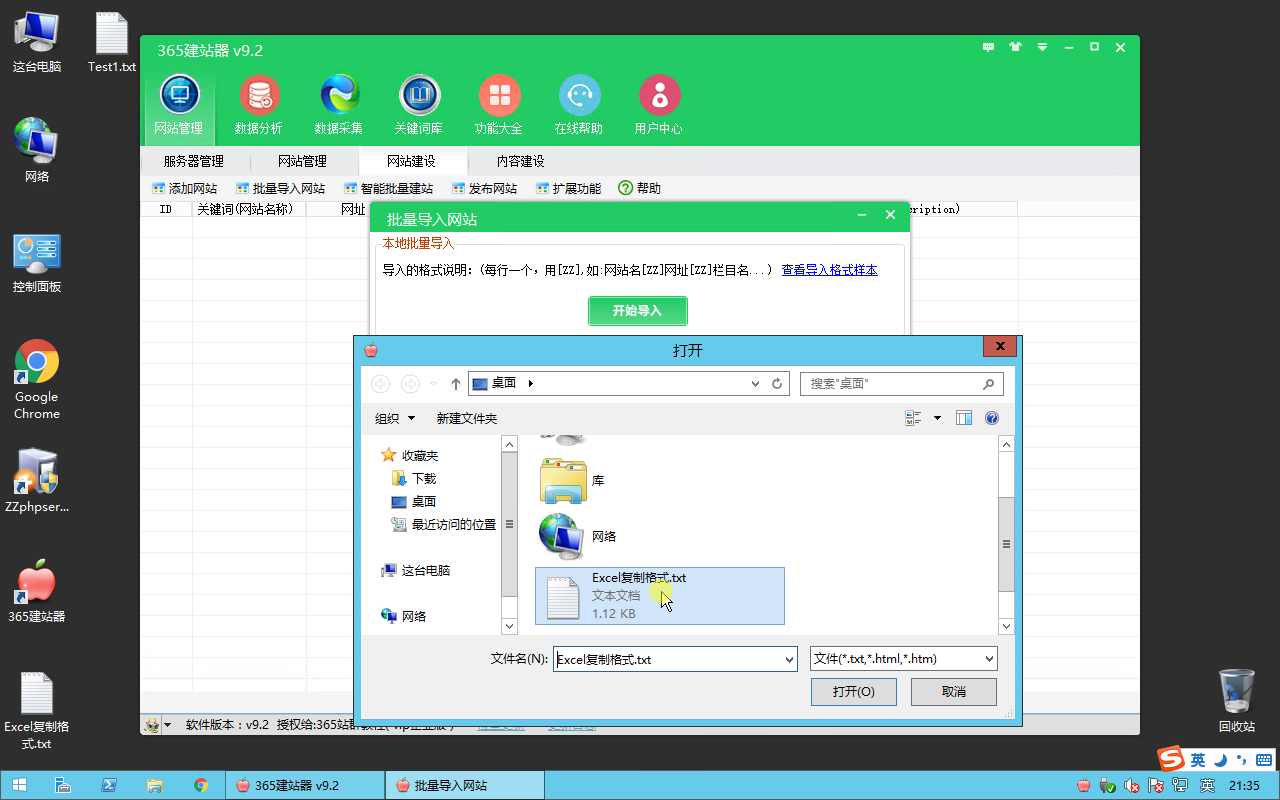Open Test1.txt on the desktop
This screenshot has height=800, width=1280.
coord(112,43)
